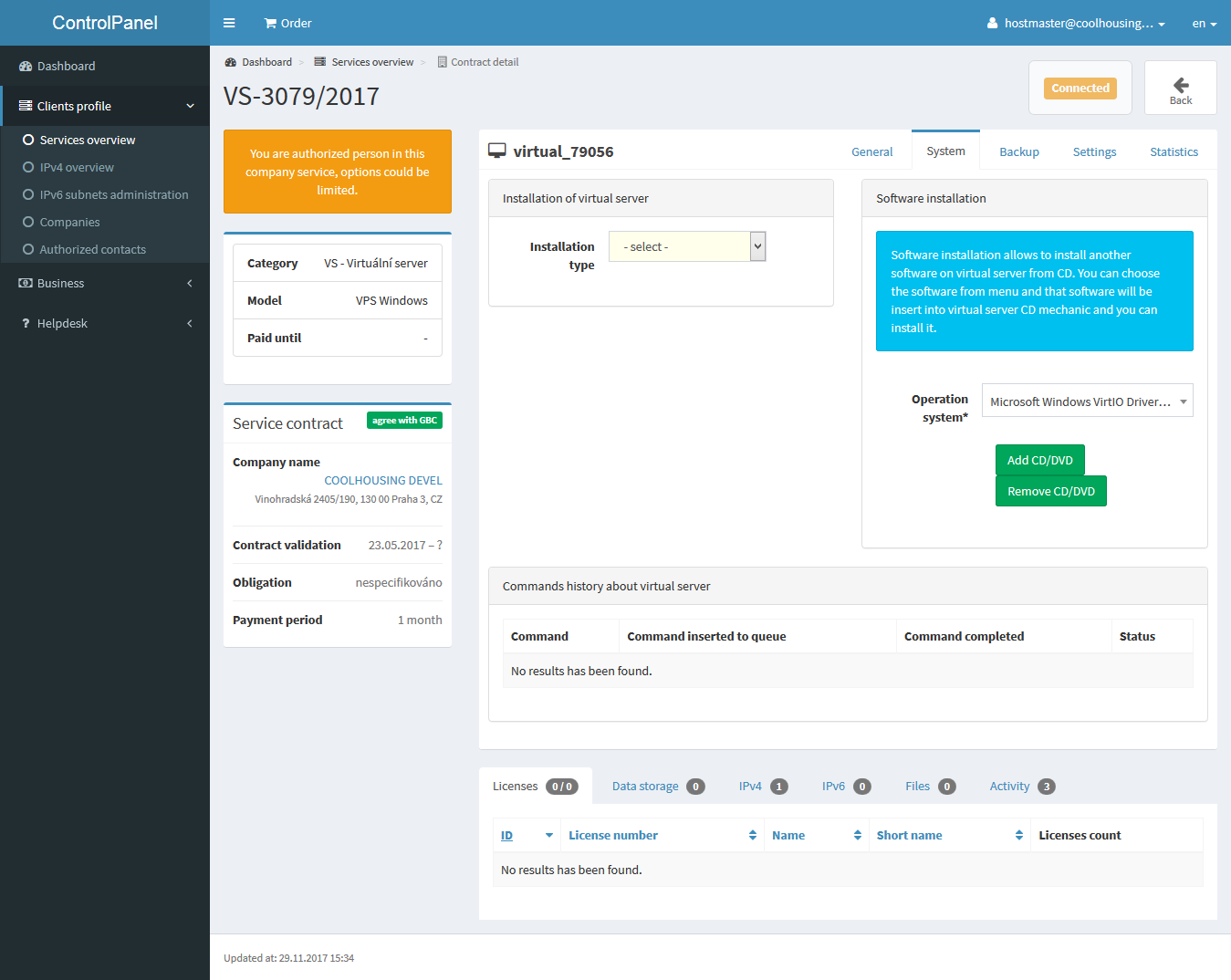
Task: Click the Add CD/DVD button
Action: [x=1040, y=460]
